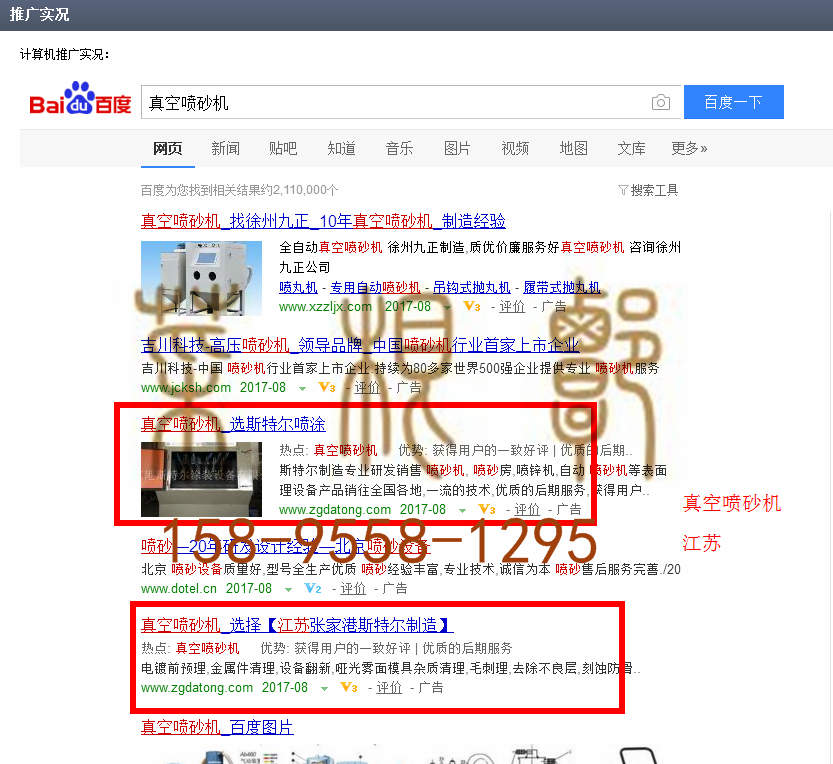Open the 视频 tab
This screenshot has height=764, width=833.
(x=515, y=148)
